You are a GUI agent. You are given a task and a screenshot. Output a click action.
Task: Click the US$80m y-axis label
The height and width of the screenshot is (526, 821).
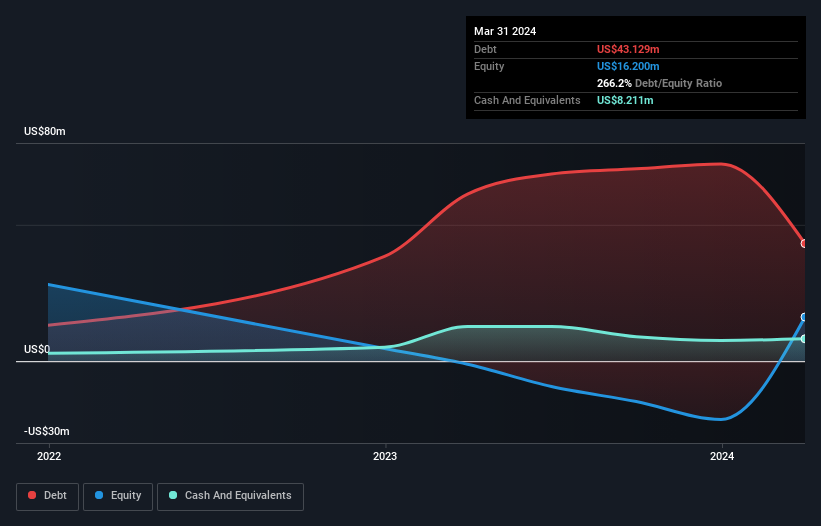coord(45,131)
